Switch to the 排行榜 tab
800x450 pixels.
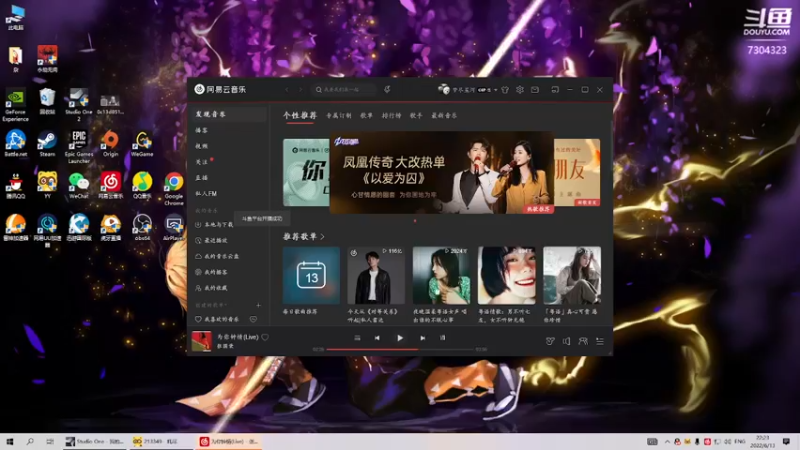pos(391,116)
